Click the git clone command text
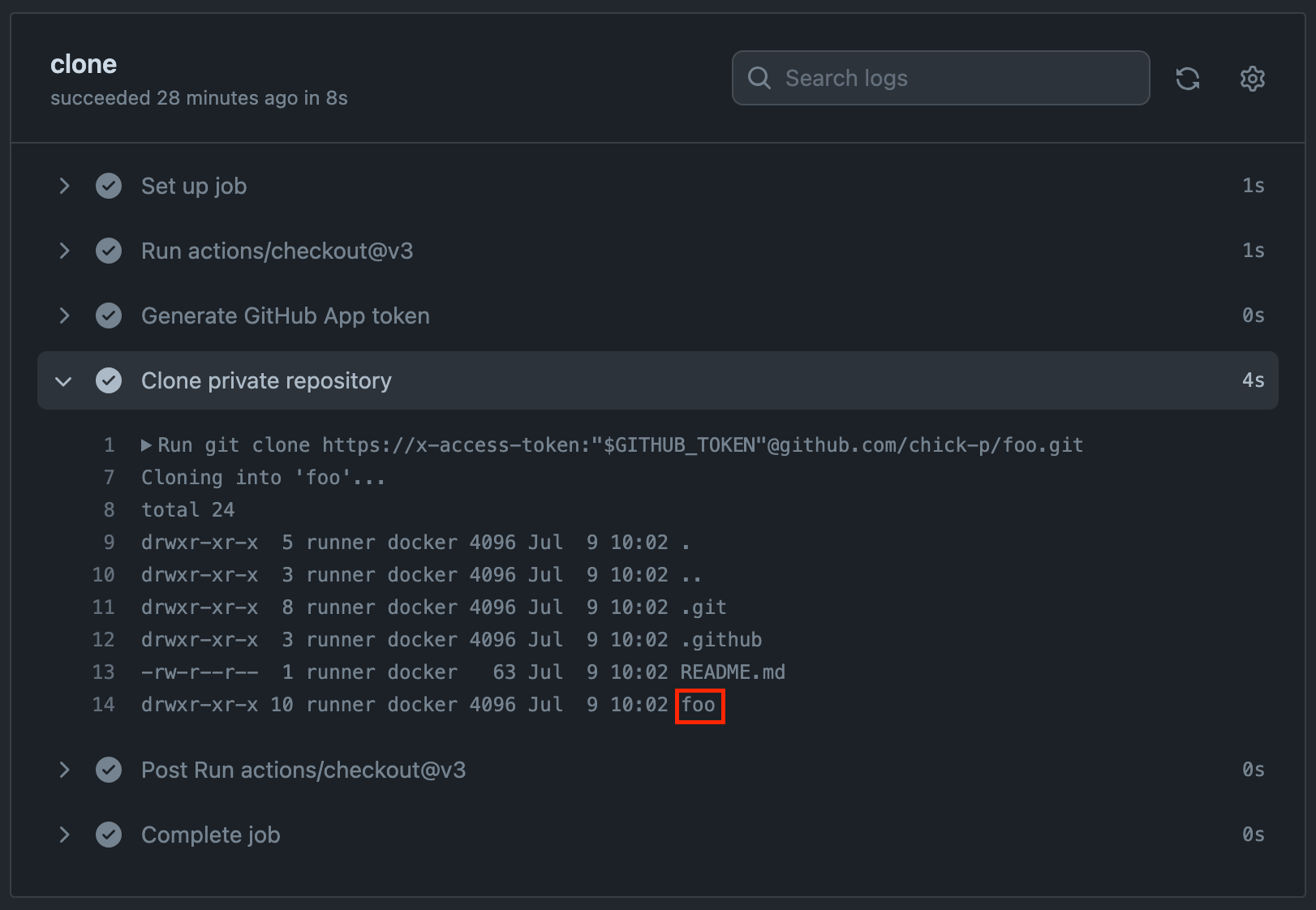Viewport: 1316px width, 910px height. [621, 445]
